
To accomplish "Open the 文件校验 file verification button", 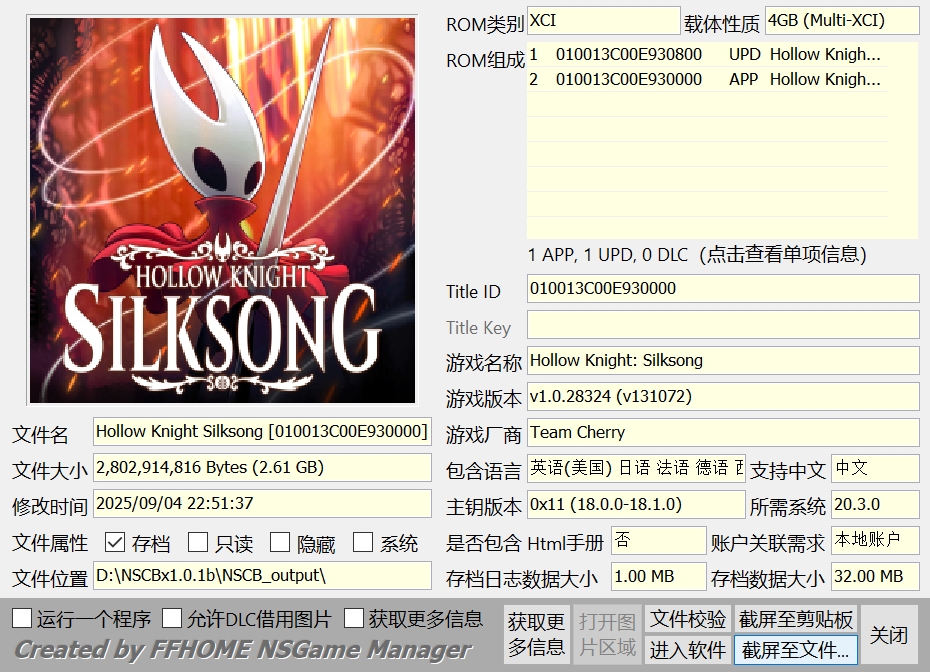I will 688,619.
